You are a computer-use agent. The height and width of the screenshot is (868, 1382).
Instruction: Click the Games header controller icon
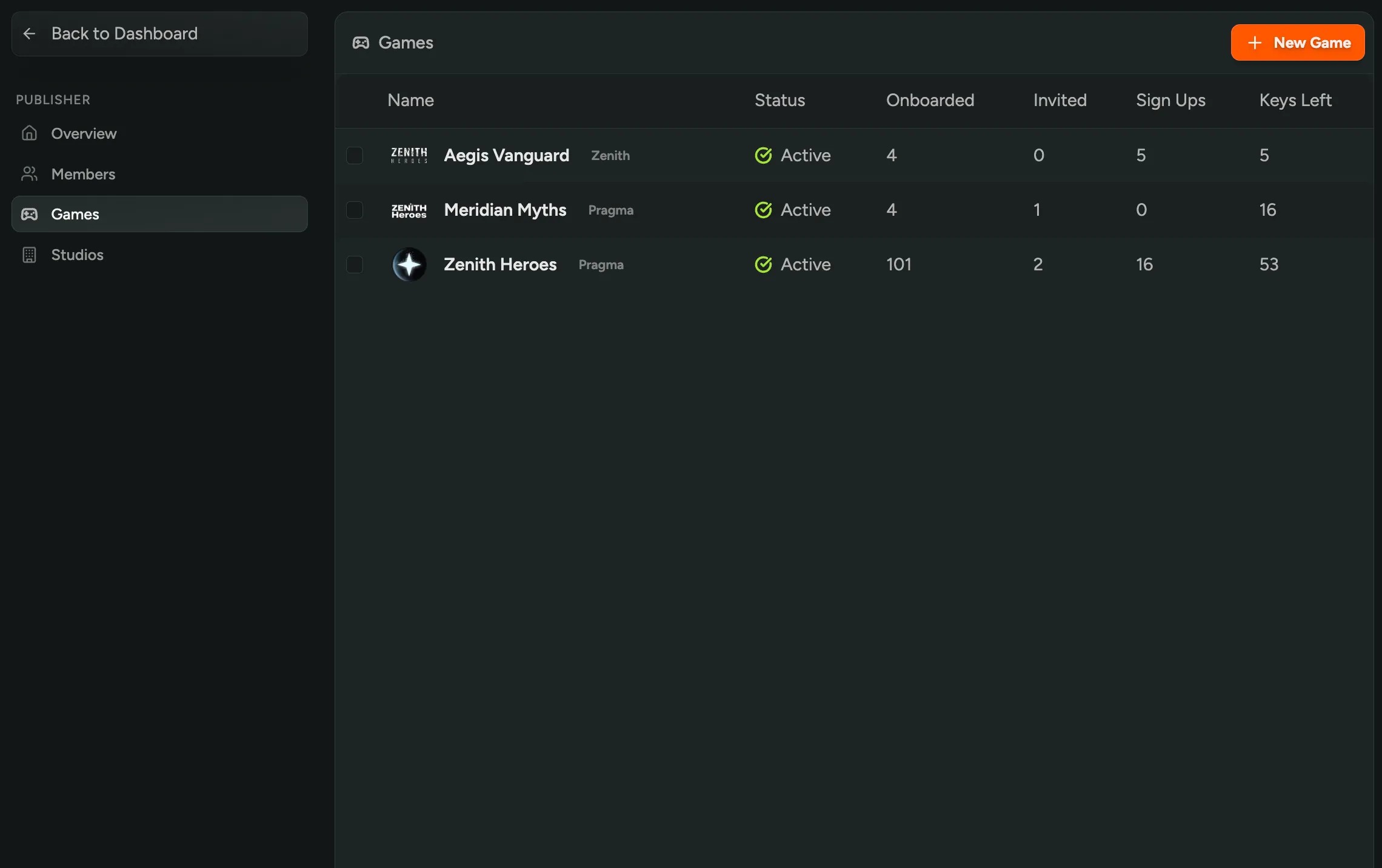(x=361, y=43)
